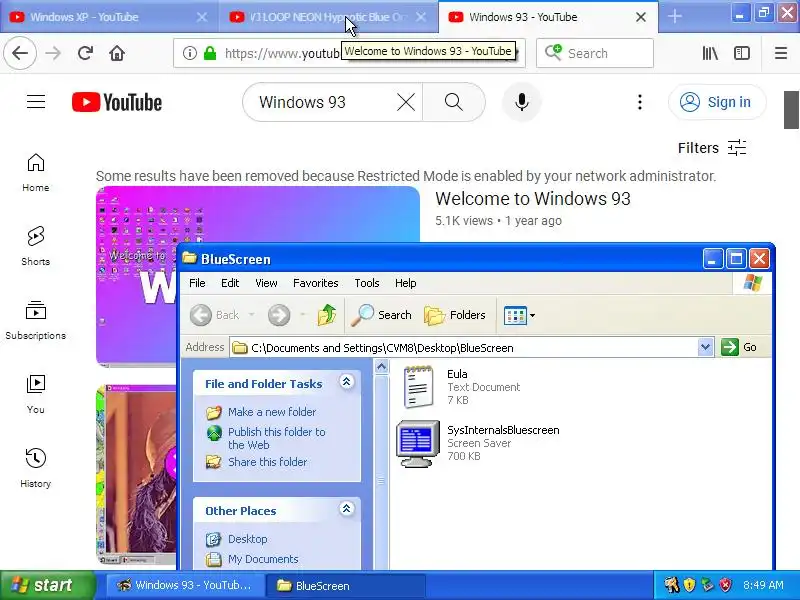Click the Explorer address path field

coord(472,347)
